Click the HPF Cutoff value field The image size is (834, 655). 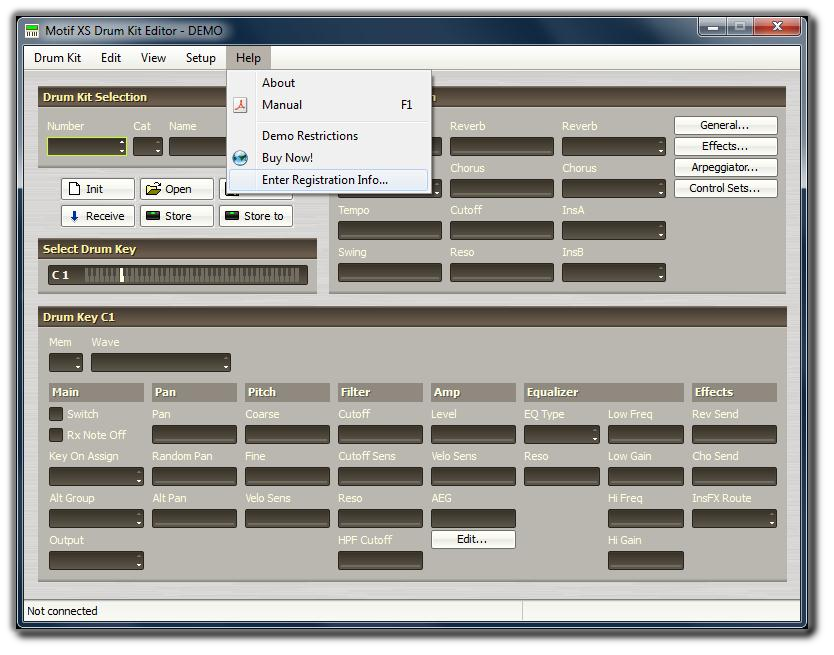point(380,561)
